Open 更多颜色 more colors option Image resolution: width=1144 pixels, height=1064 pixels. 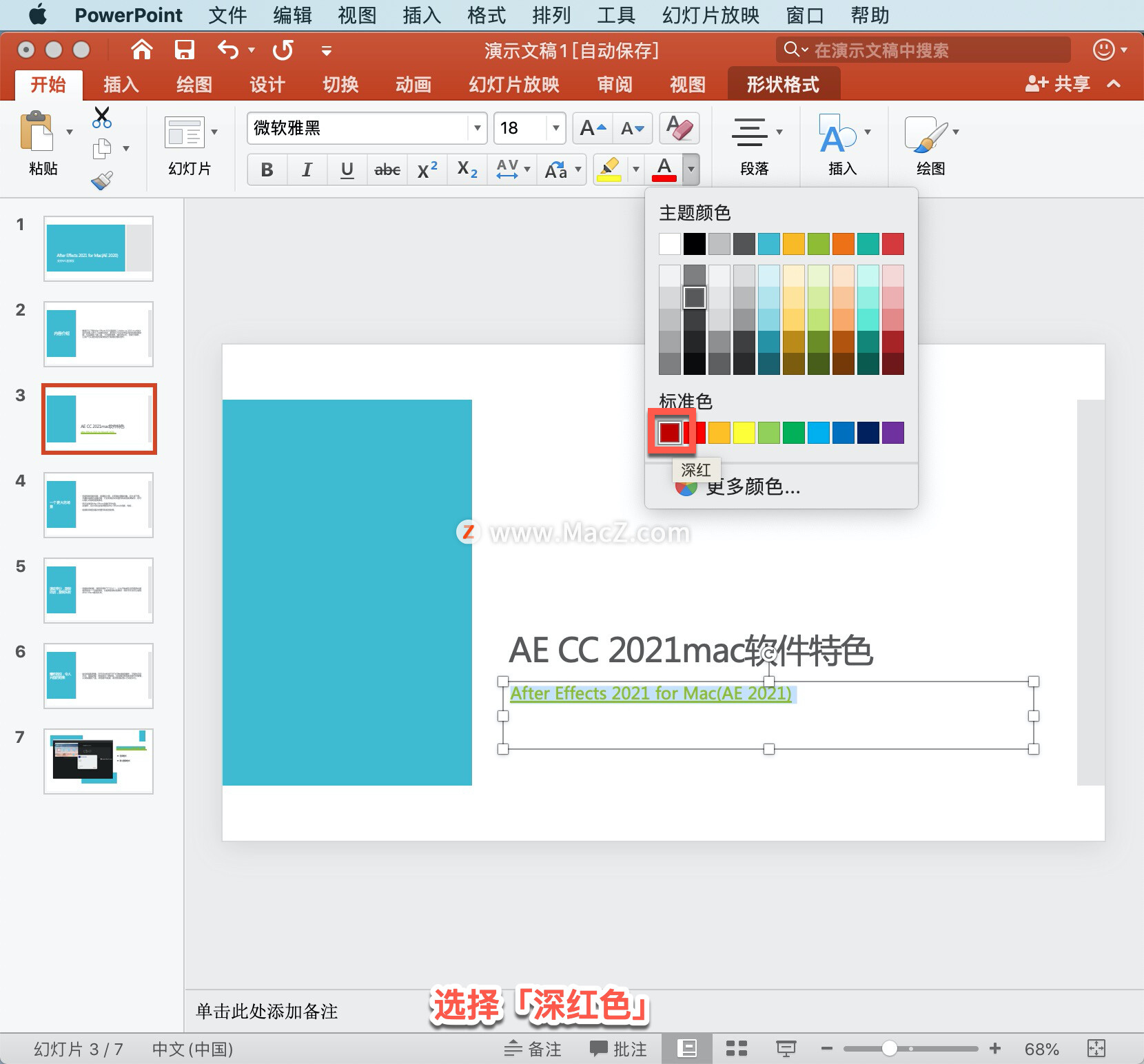pyautogui.click(x=753, y=487)
